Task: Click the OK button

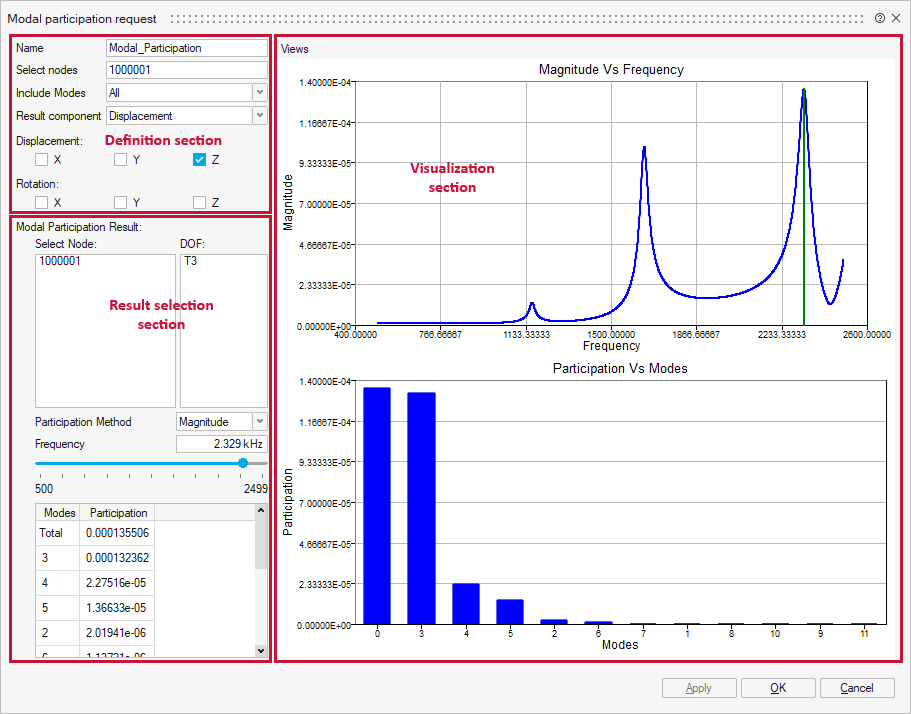Action: [778, 688]
